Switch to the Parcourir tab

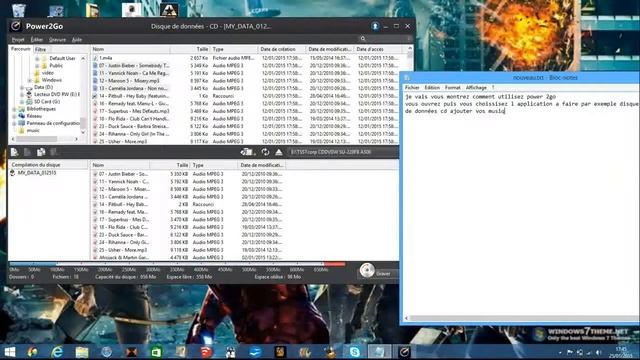[x=21, y=49]
